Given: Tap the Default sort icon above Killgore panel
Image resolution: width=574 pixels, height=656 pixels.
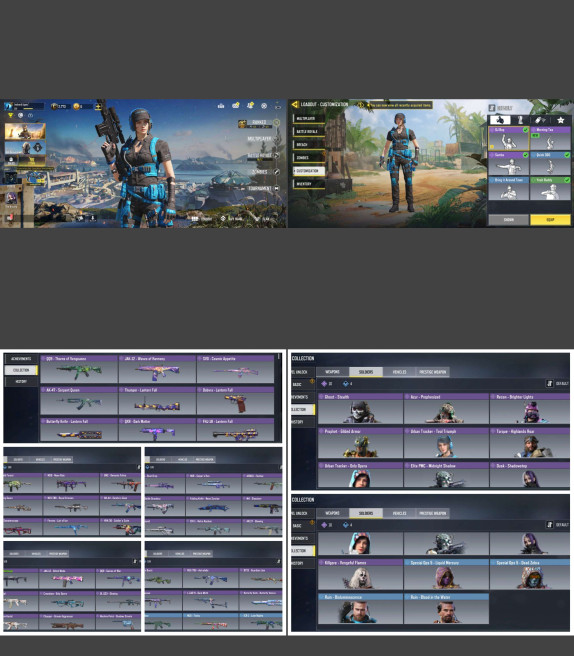Looking at the screenshot, I should point(550,524).
